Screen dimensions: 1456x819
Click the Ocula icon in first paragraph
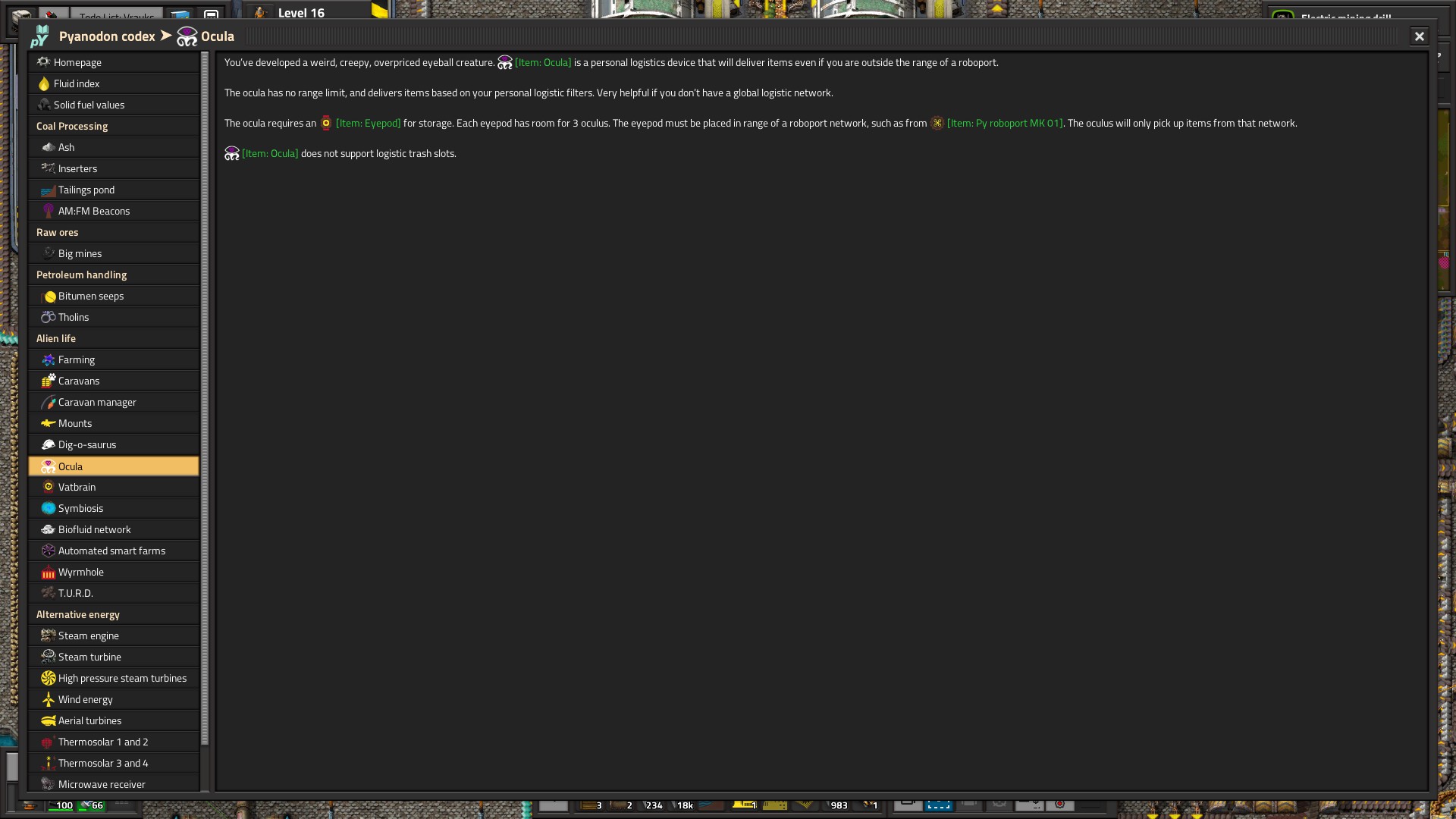[505, 63]
